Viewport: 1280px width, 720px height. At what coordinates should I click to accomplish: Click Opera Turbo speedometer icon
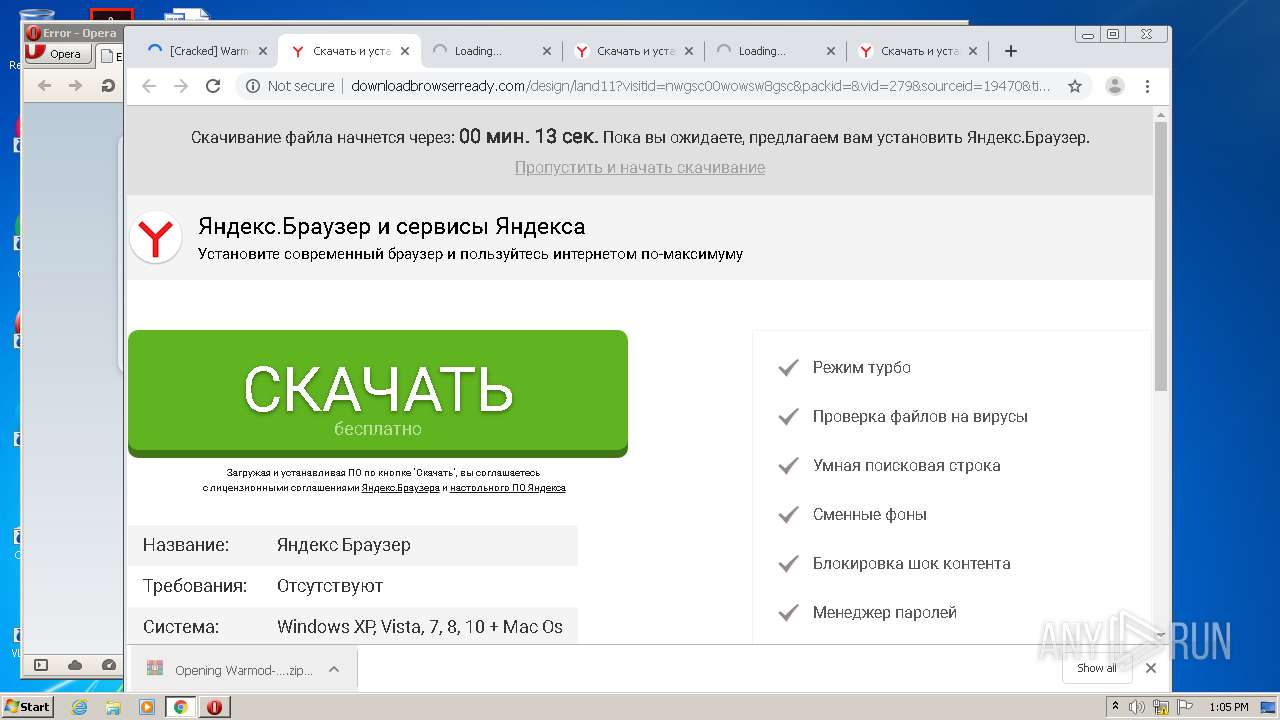click(109, 665)
